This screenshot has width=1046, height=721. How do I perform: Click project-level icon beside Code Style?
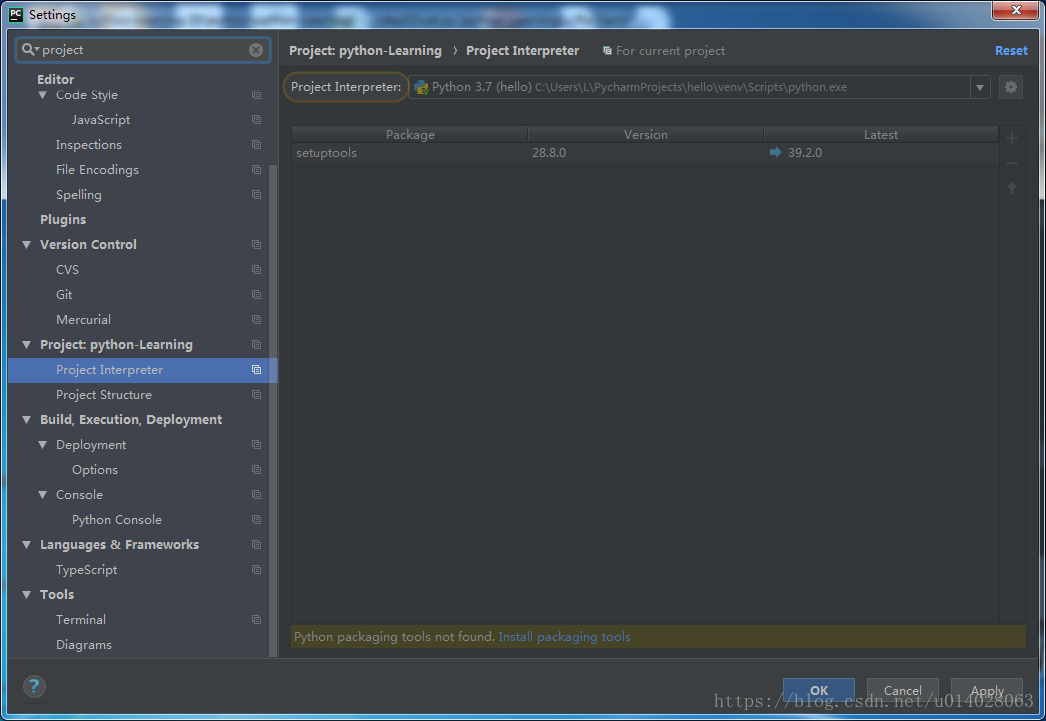256,95
